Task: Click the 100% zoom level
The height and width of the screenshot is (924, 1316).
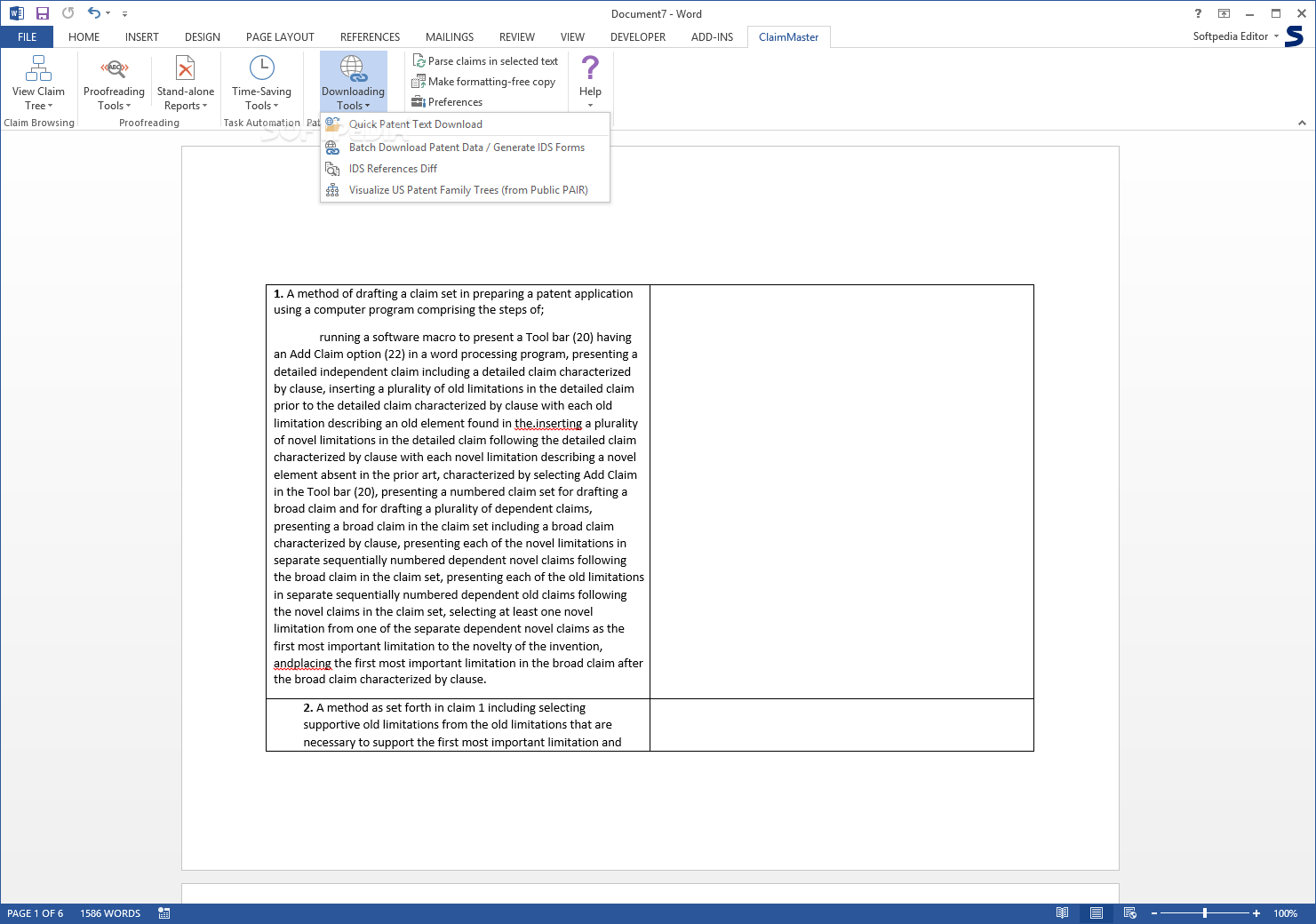Action: tap(1285, 913)
